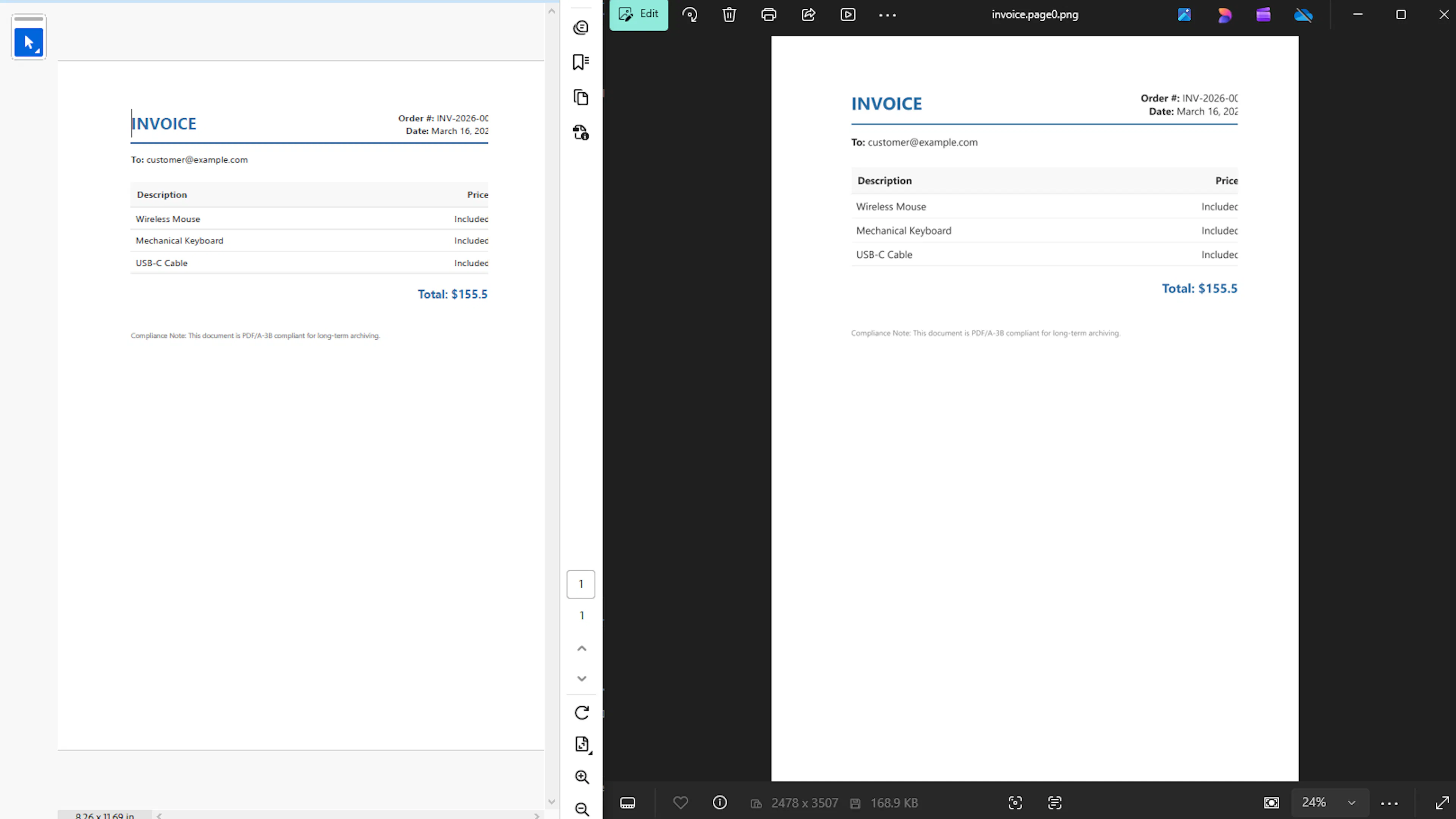The image size is (1456, 819).
Task: Open the Scan text icon in Photos
Action: tap(1055, 803)
